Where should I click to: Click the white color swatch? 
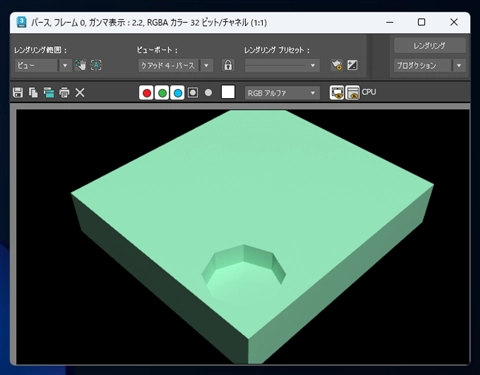pyautogui.click(x=228, y=92)
